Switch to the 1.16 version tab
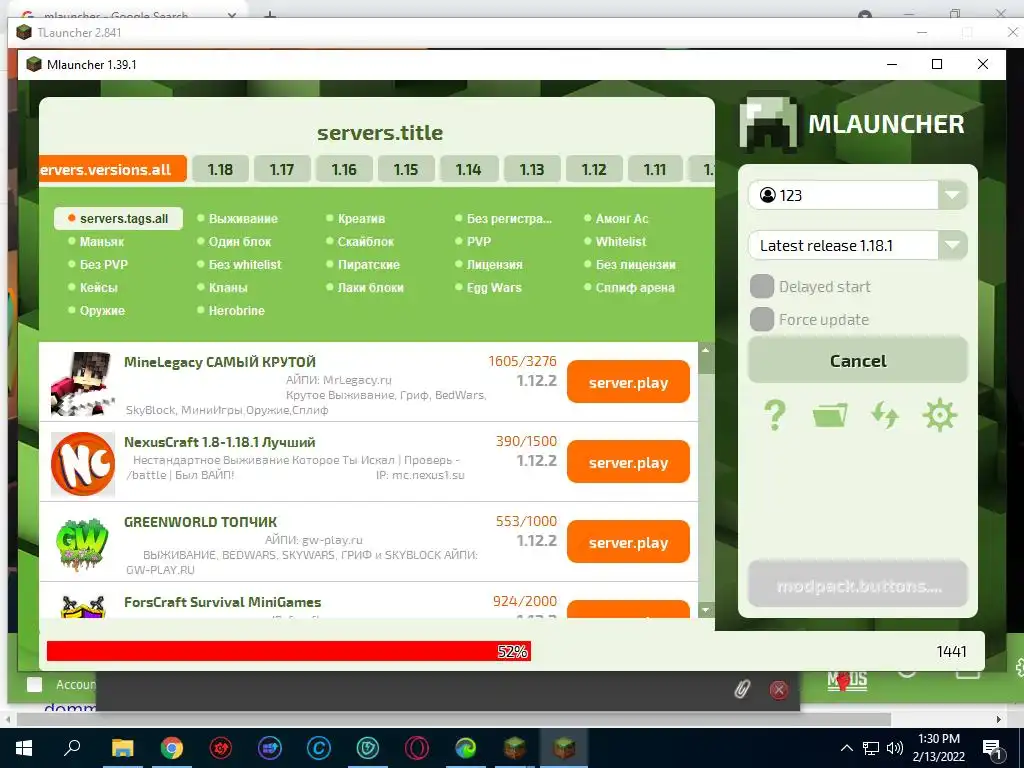The height and width of the screenshot is (768, 1024). point(344,169)
